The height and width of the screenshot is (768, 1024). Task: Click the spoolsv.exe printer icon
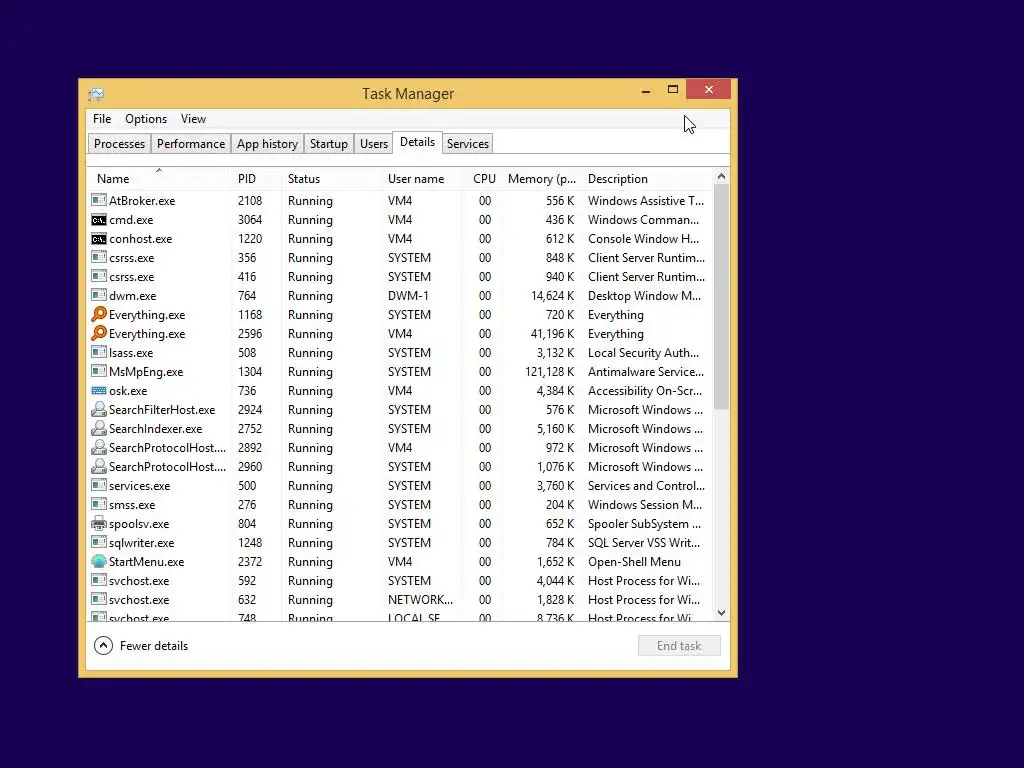99,523
